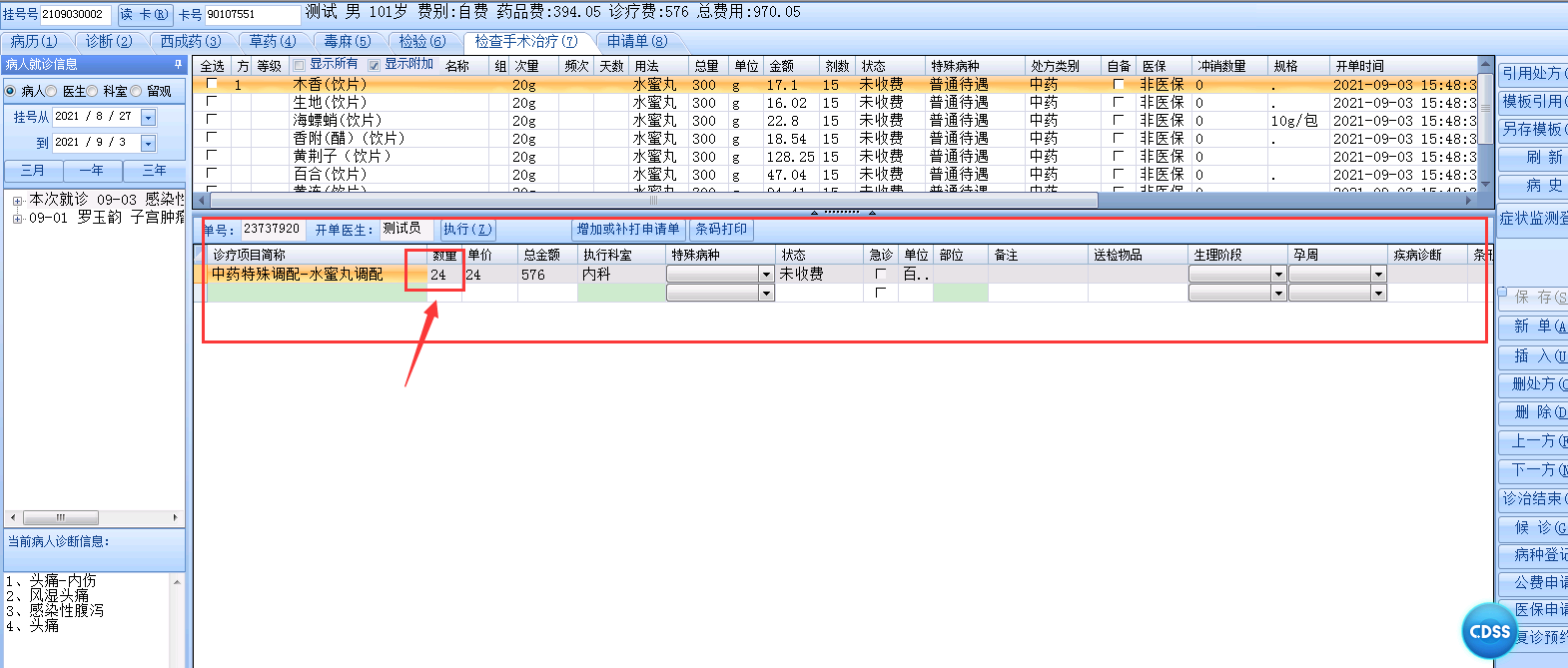Switch to the 诊断(2) tab
The height and width of the screenshot is (668, 1568).
coord(109,41)
